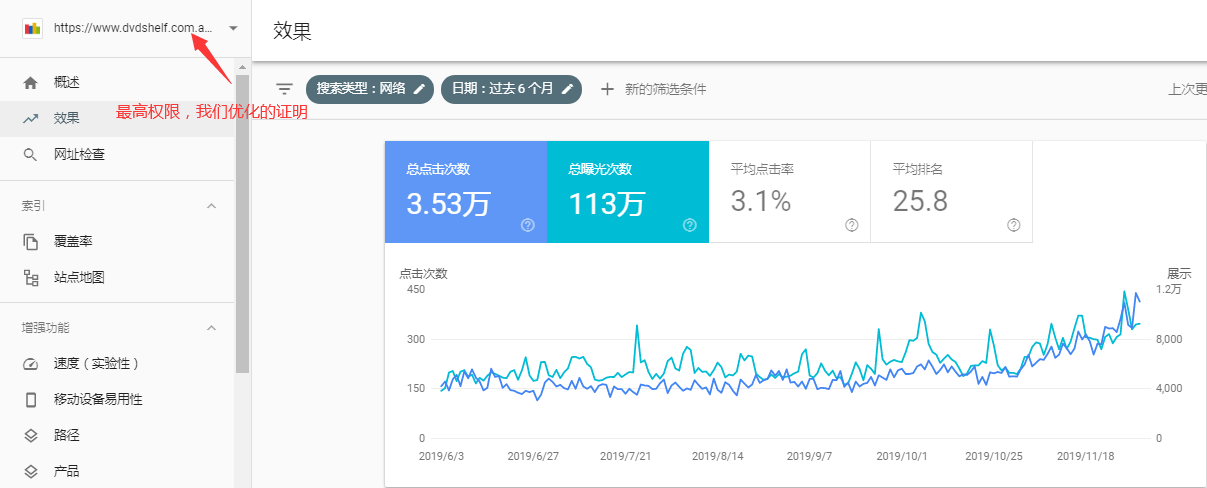Click pencil icon on 搜索类型 chip

(x=420, y=89)
